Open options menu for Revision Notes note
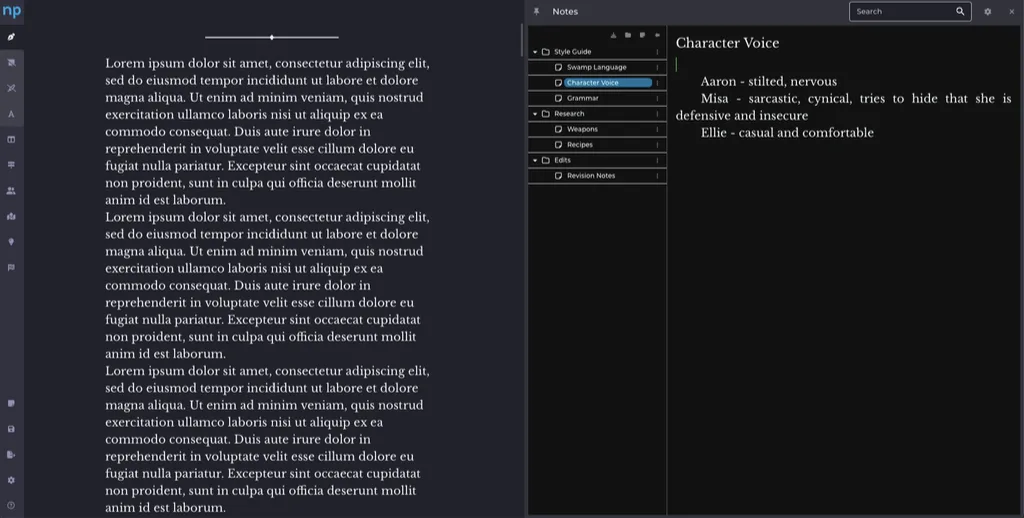The width and height of the screenshot is (1024, 518). 657,176
